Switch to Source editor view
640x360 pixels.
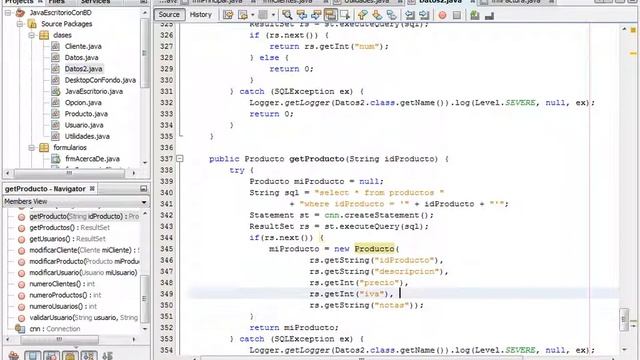tap(169, 15)
